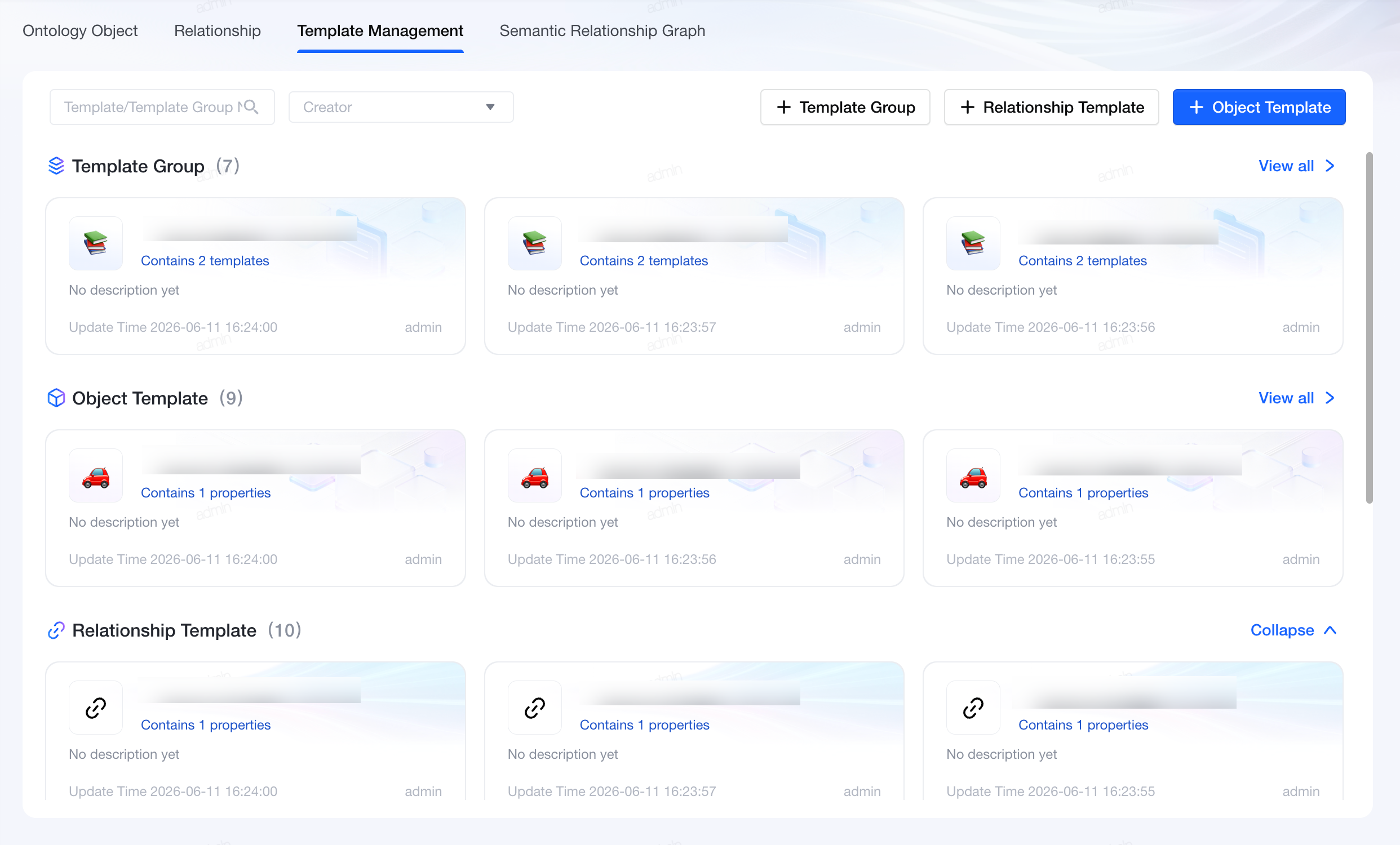
Task: Click chain link icon of third relationship template
Action: [973, 708]
